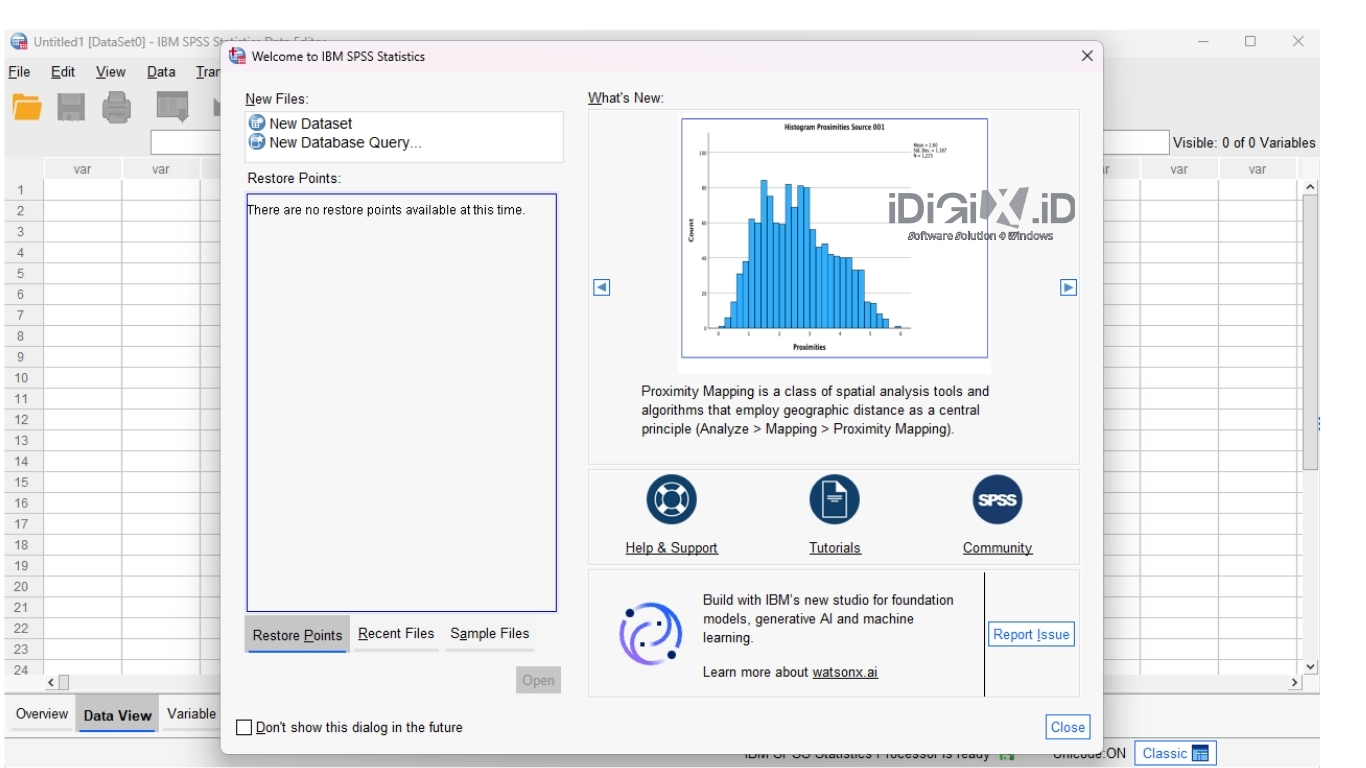The height and width of the screenshot is (768, 1366).
Task: Click the Save disk toolbar icon
Action: click(71, 107)
